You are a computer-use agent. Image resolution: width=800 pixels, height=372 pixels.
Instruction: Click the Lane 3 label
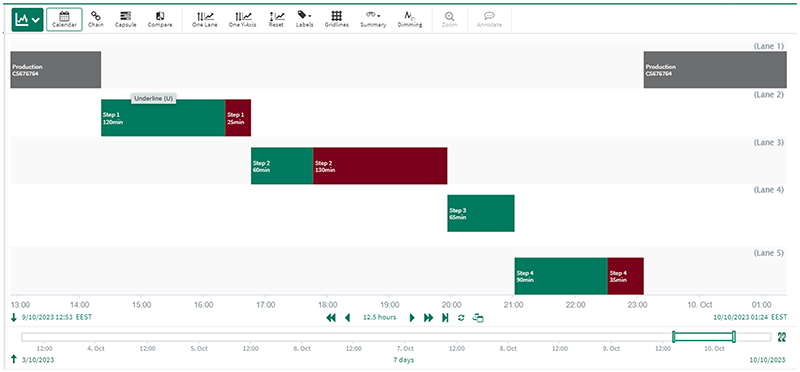click(768, 142)
